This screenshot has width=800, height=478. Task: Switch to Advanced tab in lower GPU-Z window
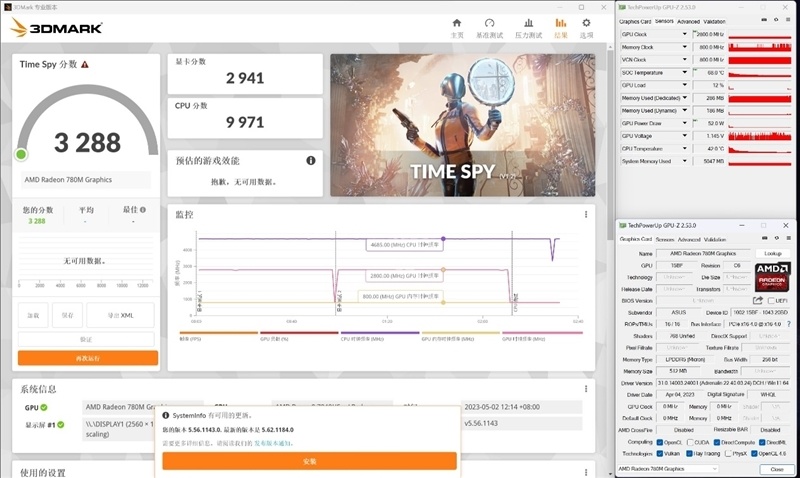coord(689,239)
